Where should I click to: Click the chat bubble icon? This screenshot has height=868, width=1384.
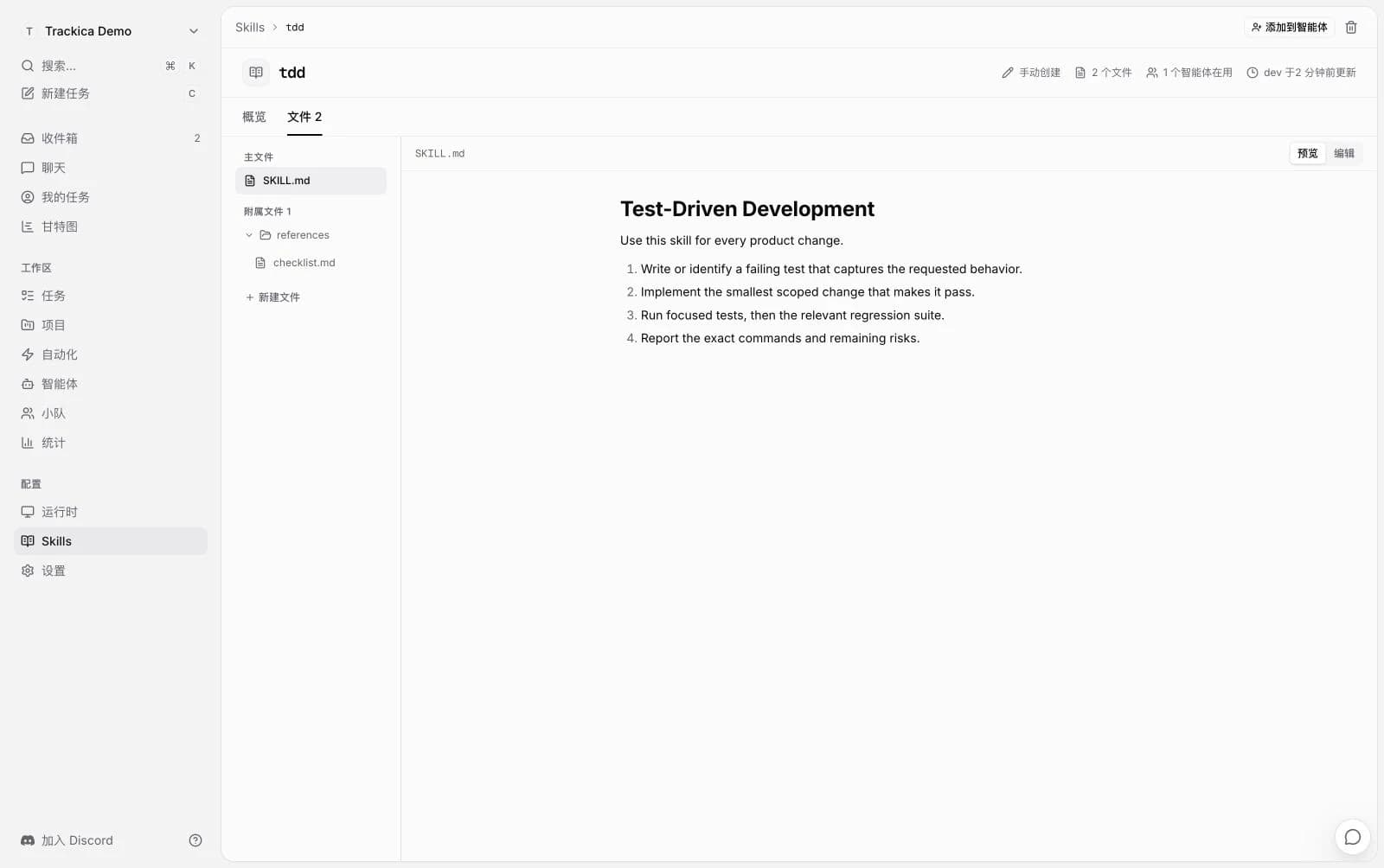point(28,168)
